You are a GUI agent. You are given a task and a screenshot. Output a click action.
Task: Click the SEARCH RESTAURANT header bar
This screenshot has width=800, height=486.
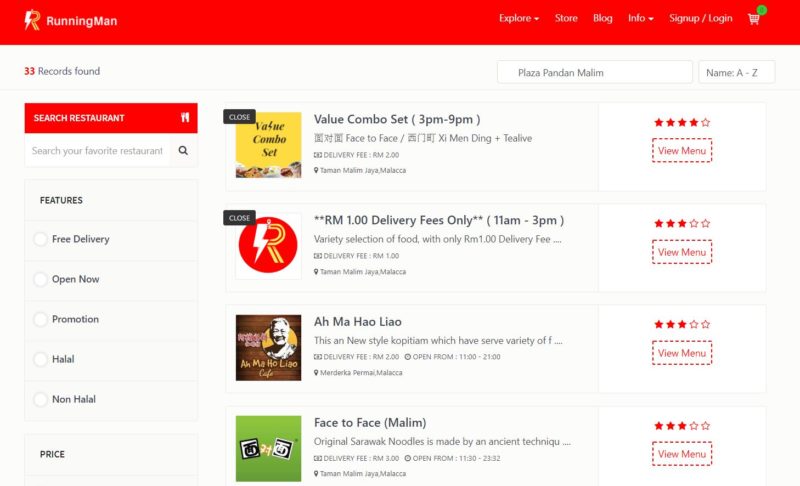pos(111,118)
